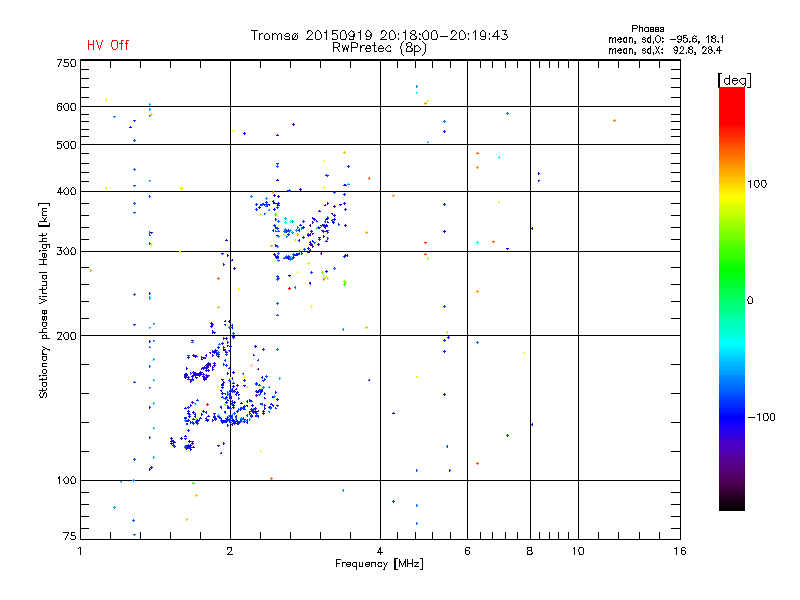
Task: Click the y-axis tick label '400'
Action: [66, 191]
